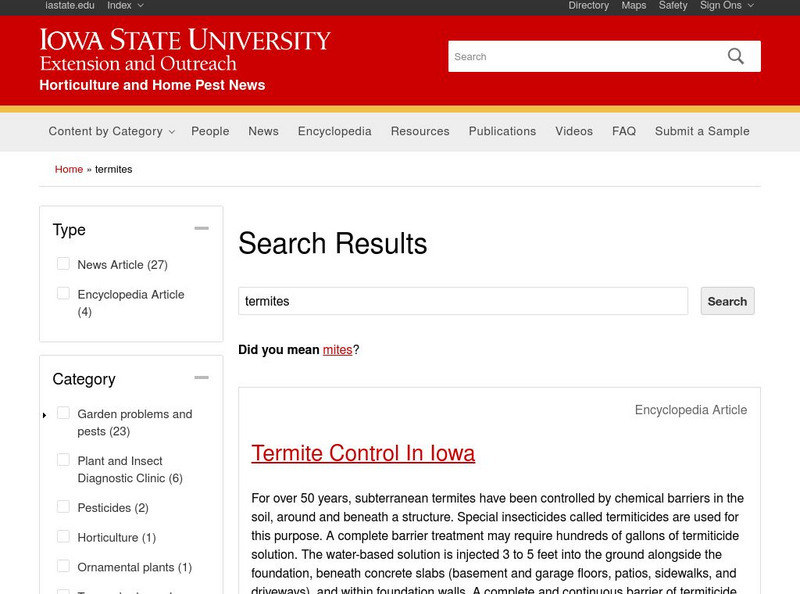The image size is (800, 594).
Task: Go to the Publications section
Action: click(x=502, y=131)
